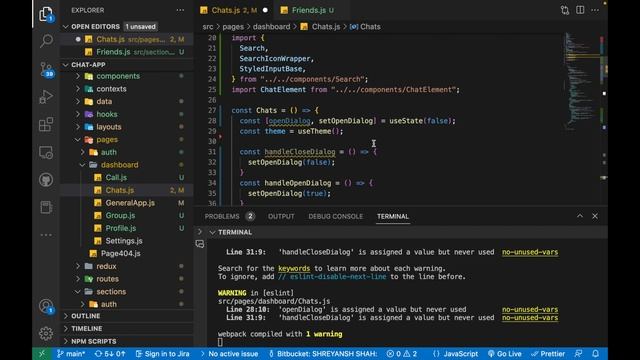Open the Problems panel tab
Viewport: 640px width, 360px height.
[x=230, y=216]
